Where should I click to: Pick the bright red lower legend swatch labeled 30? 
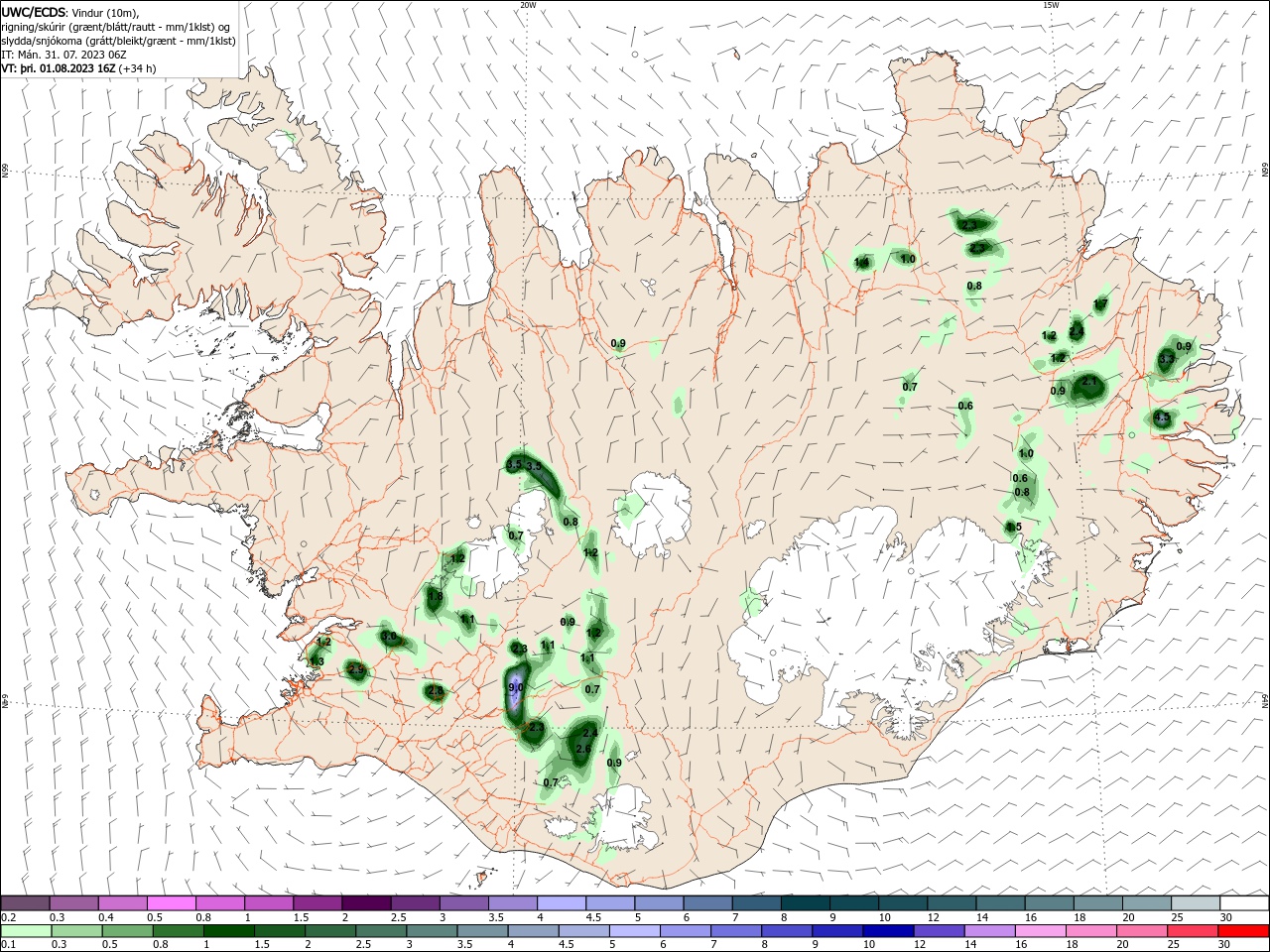[1244, 931]
